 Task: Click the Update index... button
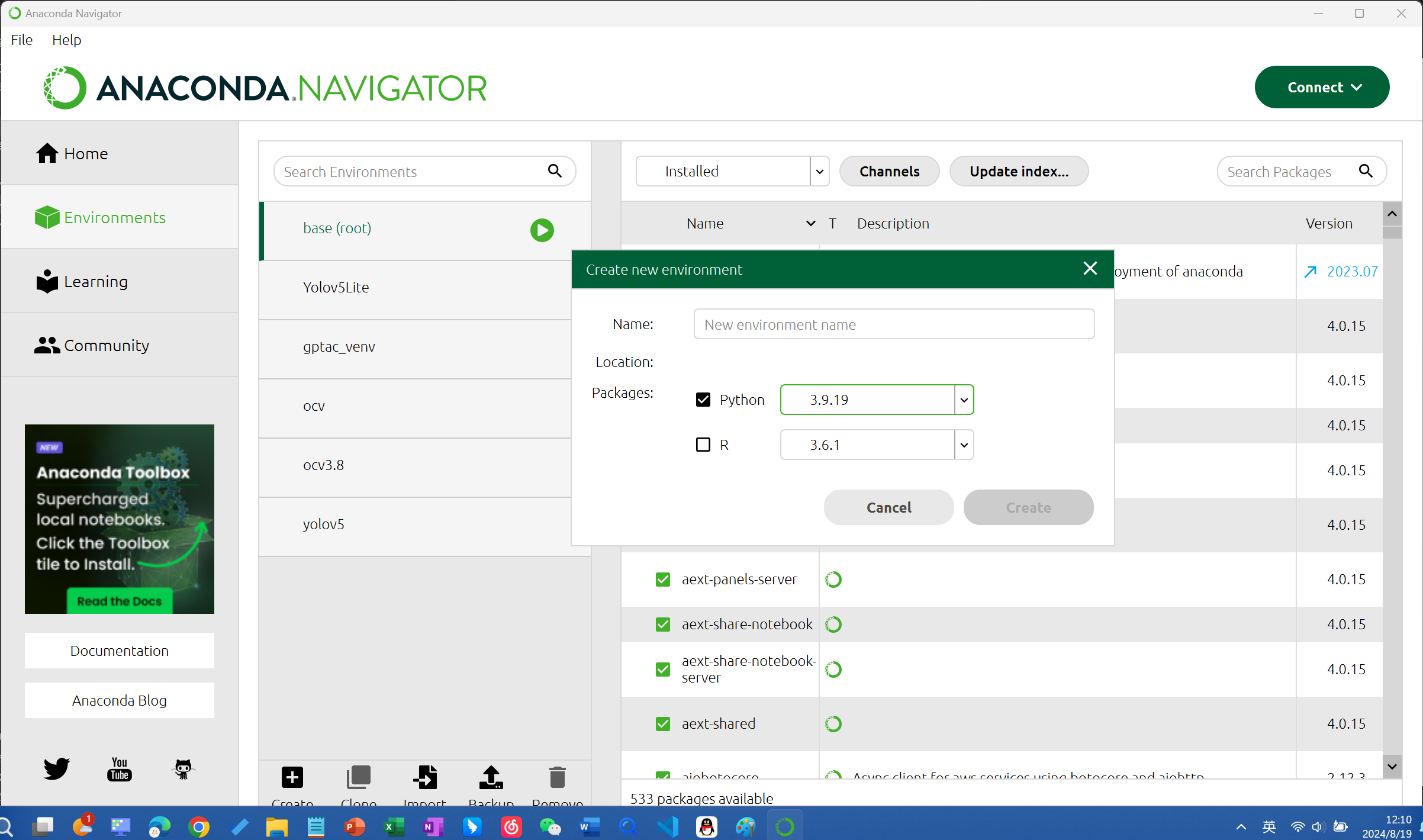coord(1019,171)
